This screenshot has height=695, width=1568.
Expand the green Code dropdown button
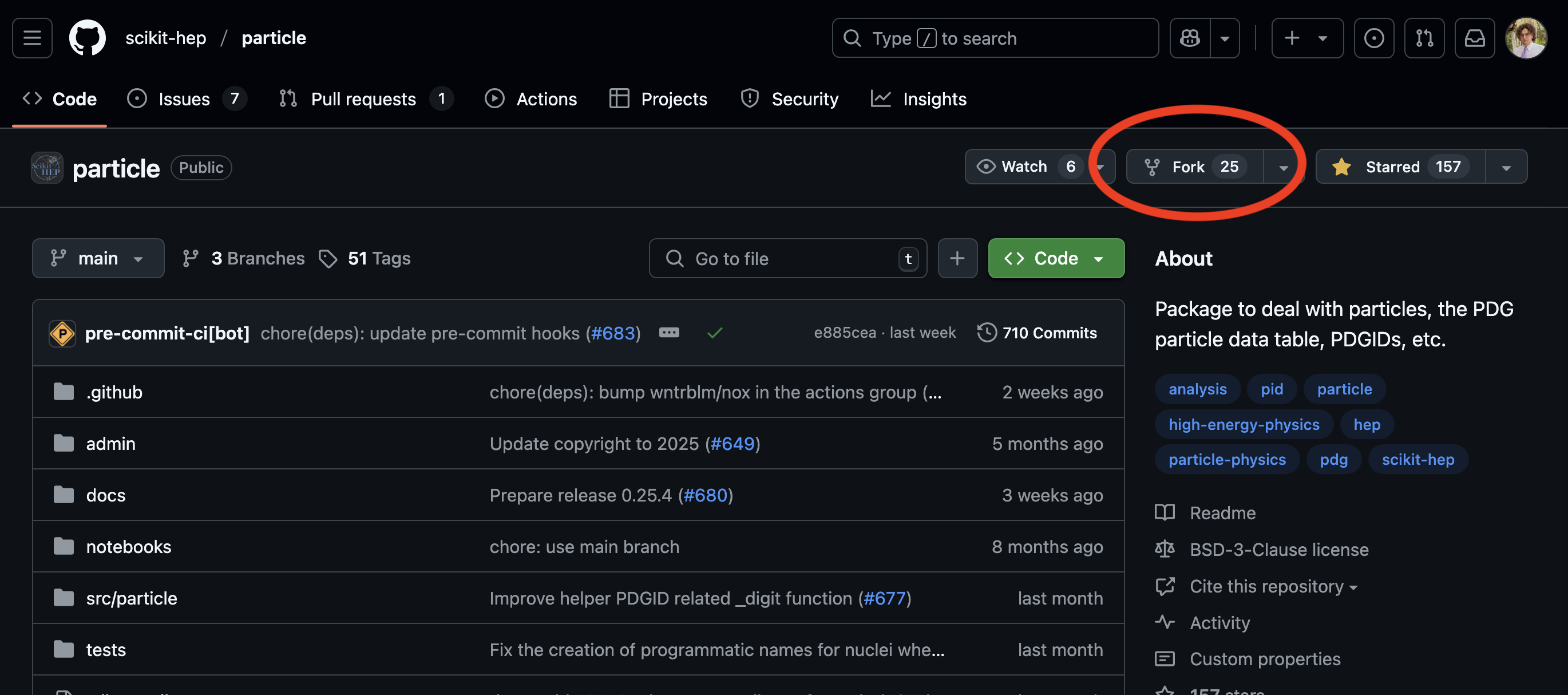pos(1056,258)
